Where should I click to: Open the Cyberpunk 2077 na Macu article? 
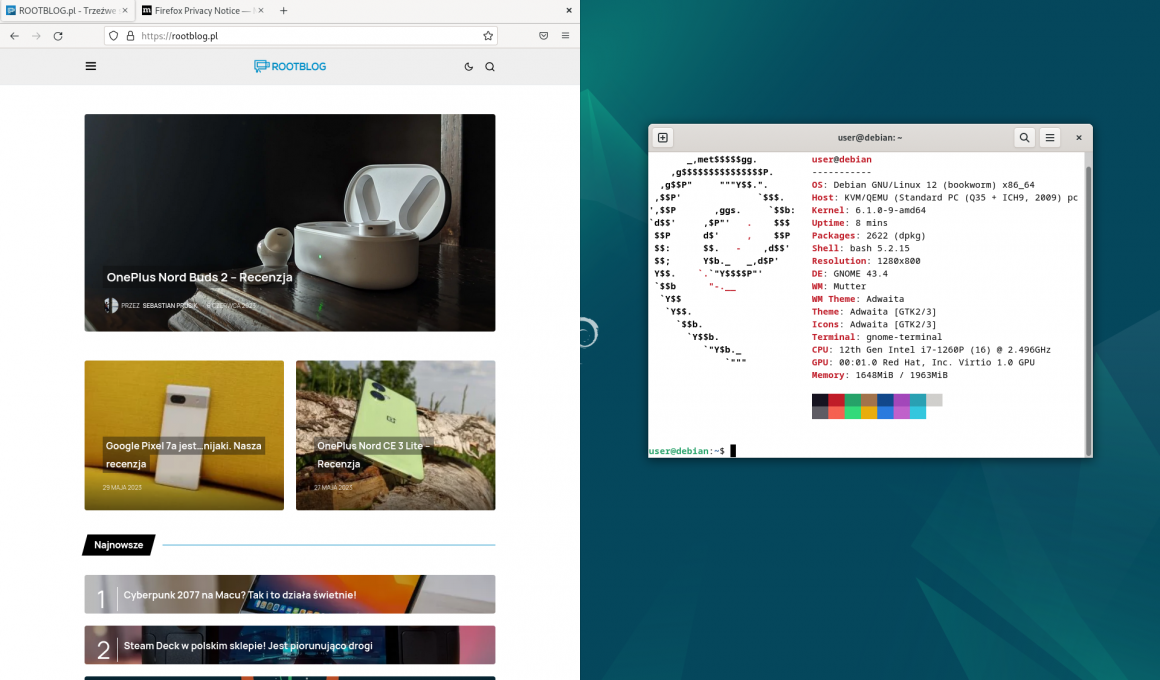coord(238,594)
